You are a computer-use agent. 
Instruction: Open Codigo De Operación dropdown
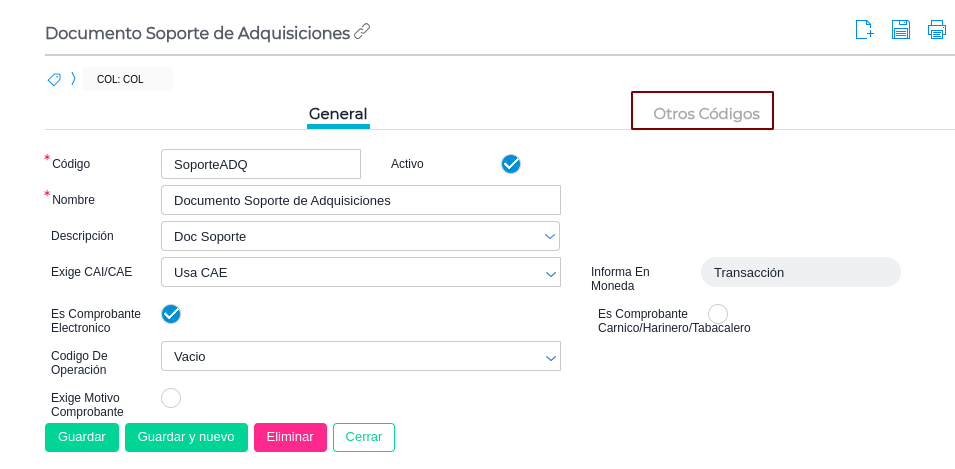click(360, 356)
